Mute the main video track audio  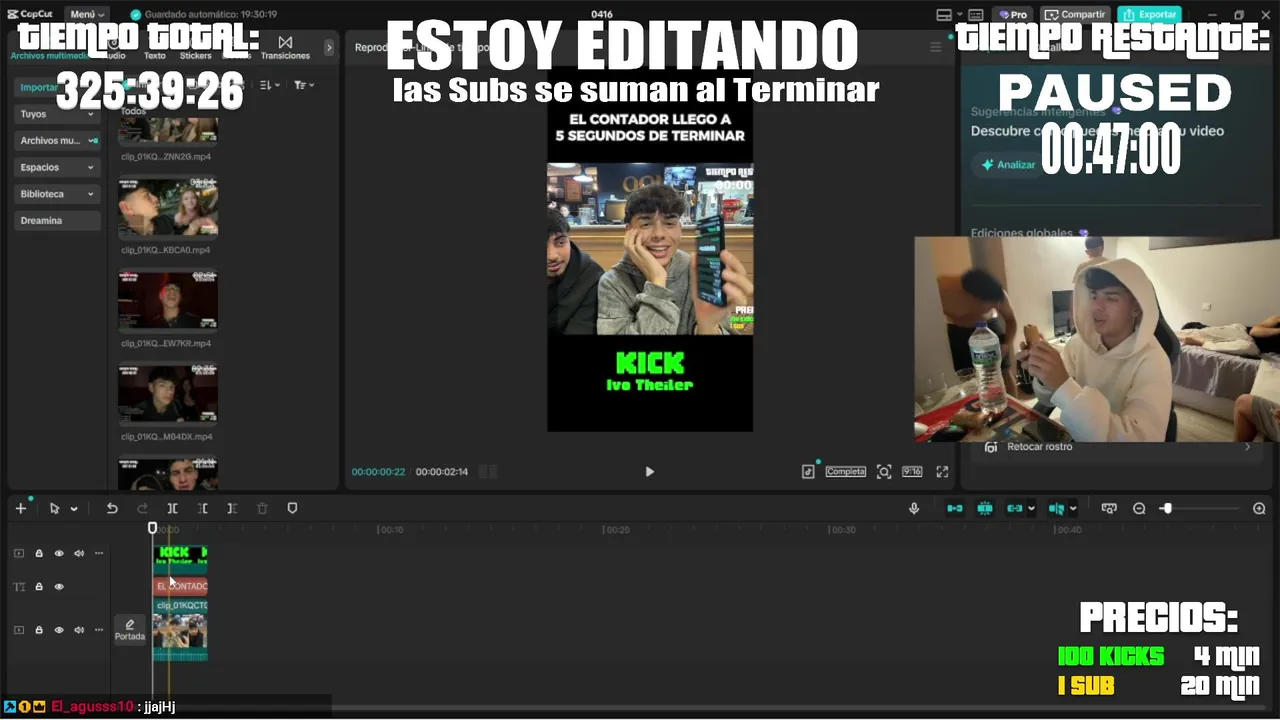[x=79, y=630]
